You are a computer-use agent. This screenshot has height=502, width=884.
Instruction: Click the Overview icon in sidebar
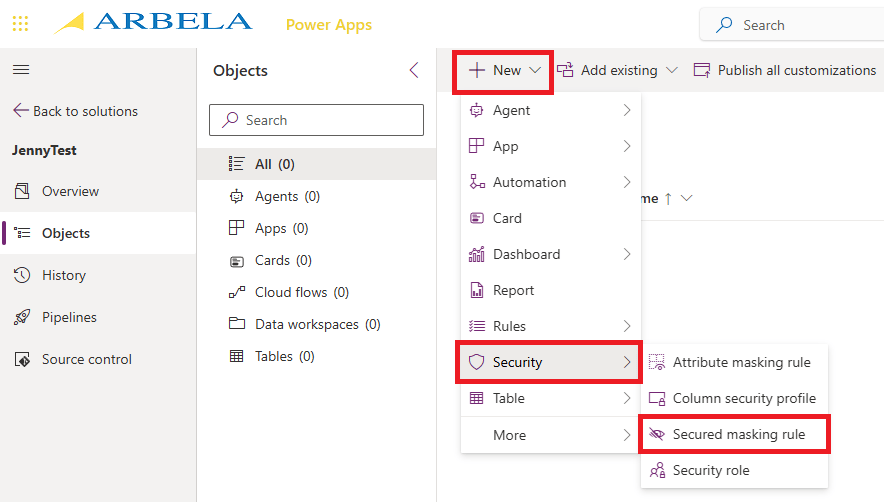click(21, 191)
